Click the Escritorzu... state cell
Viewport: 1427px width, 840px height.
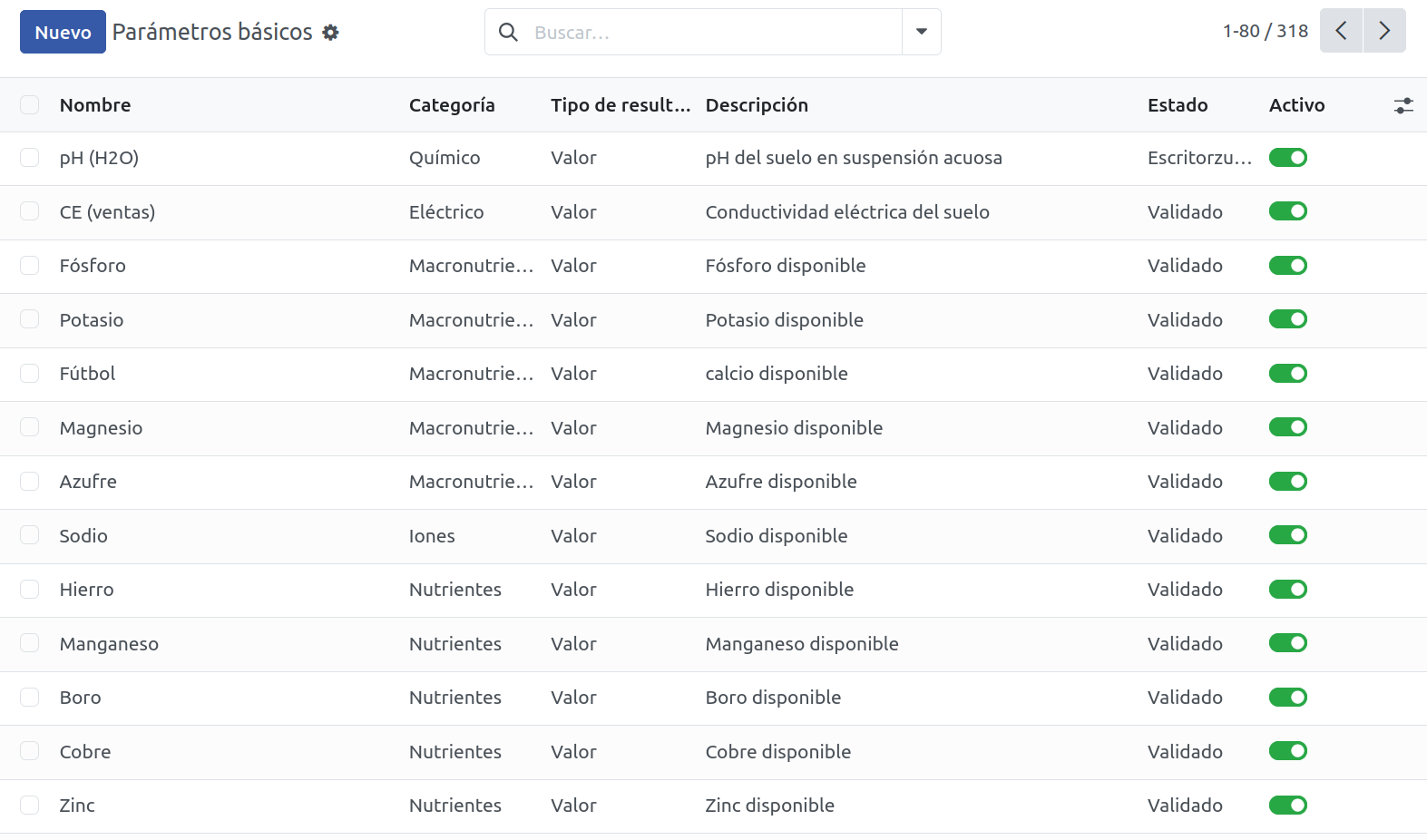(x=1199, y=158)
